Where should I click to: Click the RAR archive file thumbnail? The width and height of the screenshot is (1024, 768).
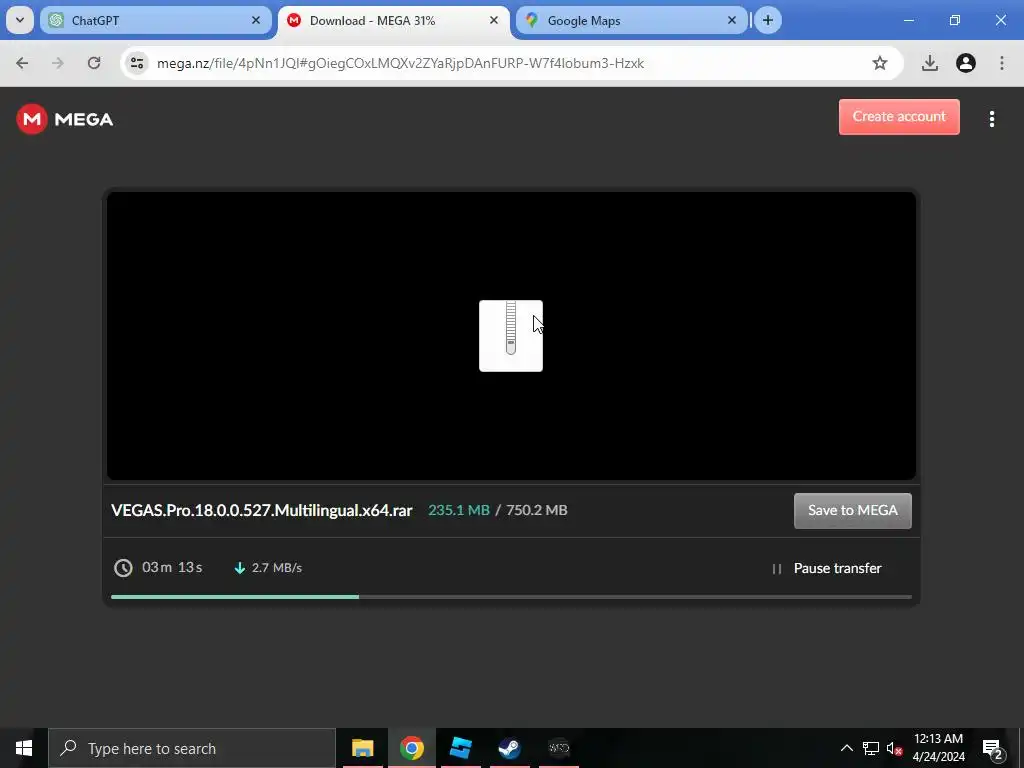point(511,336)
